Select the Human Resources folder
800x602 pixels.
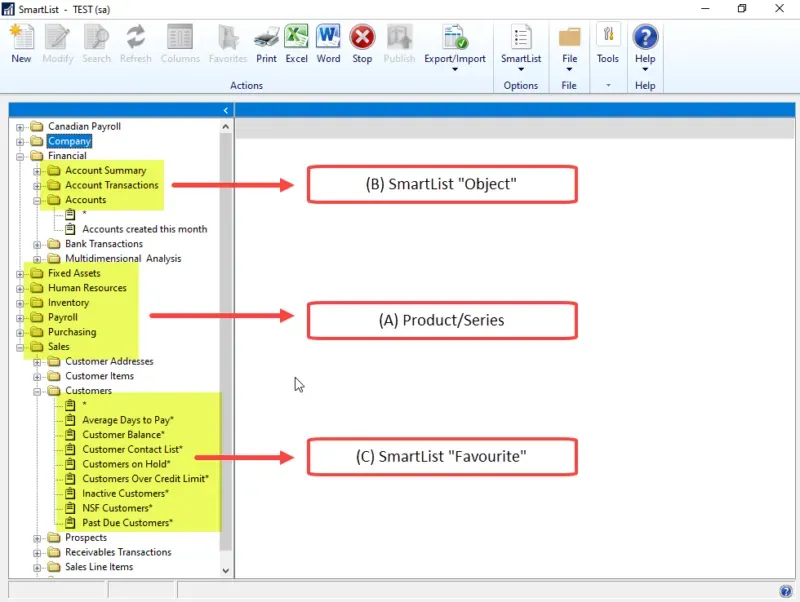point(87,288)
